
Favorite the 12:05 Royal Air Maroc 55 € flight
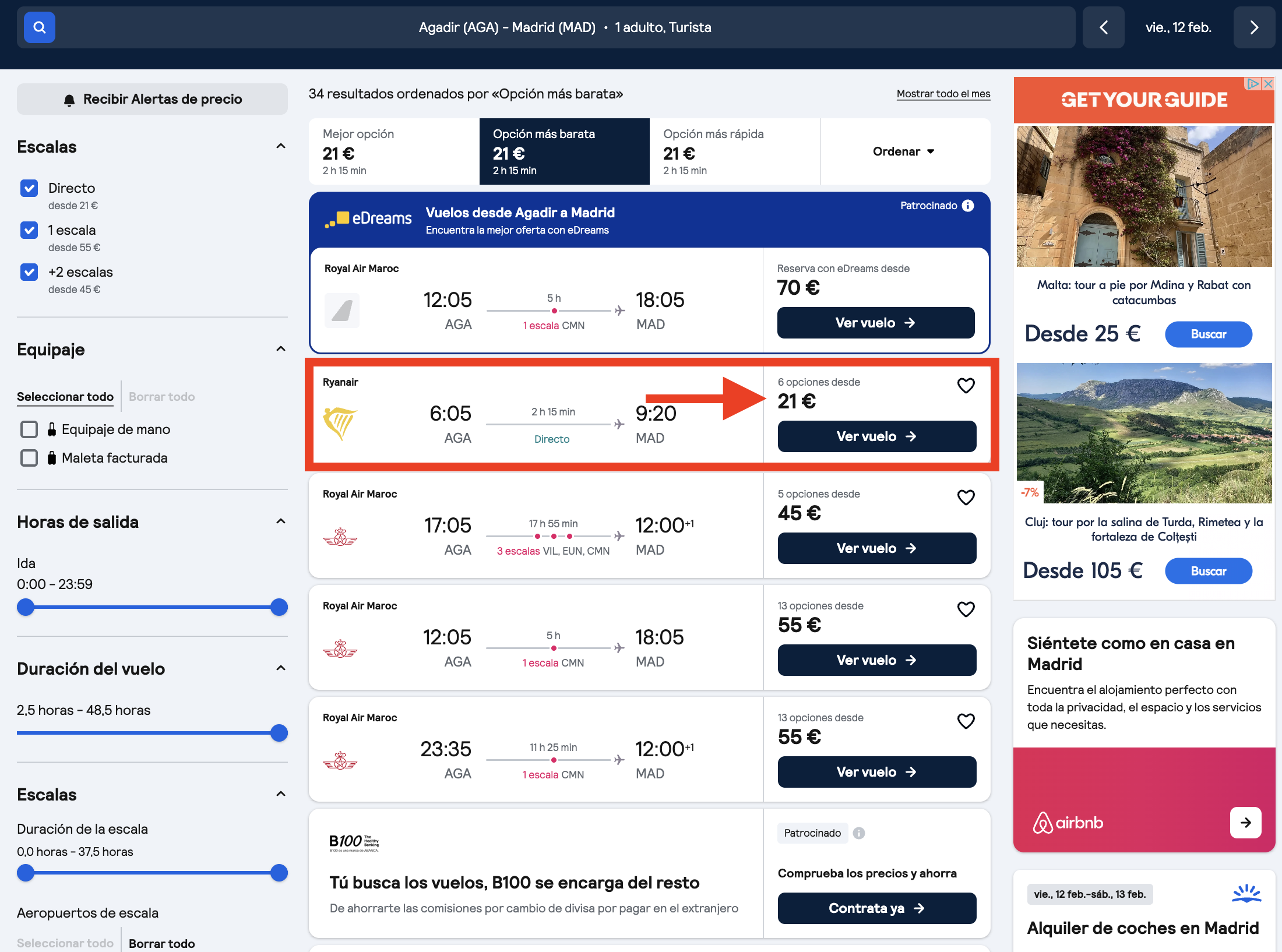pos(966,609)
